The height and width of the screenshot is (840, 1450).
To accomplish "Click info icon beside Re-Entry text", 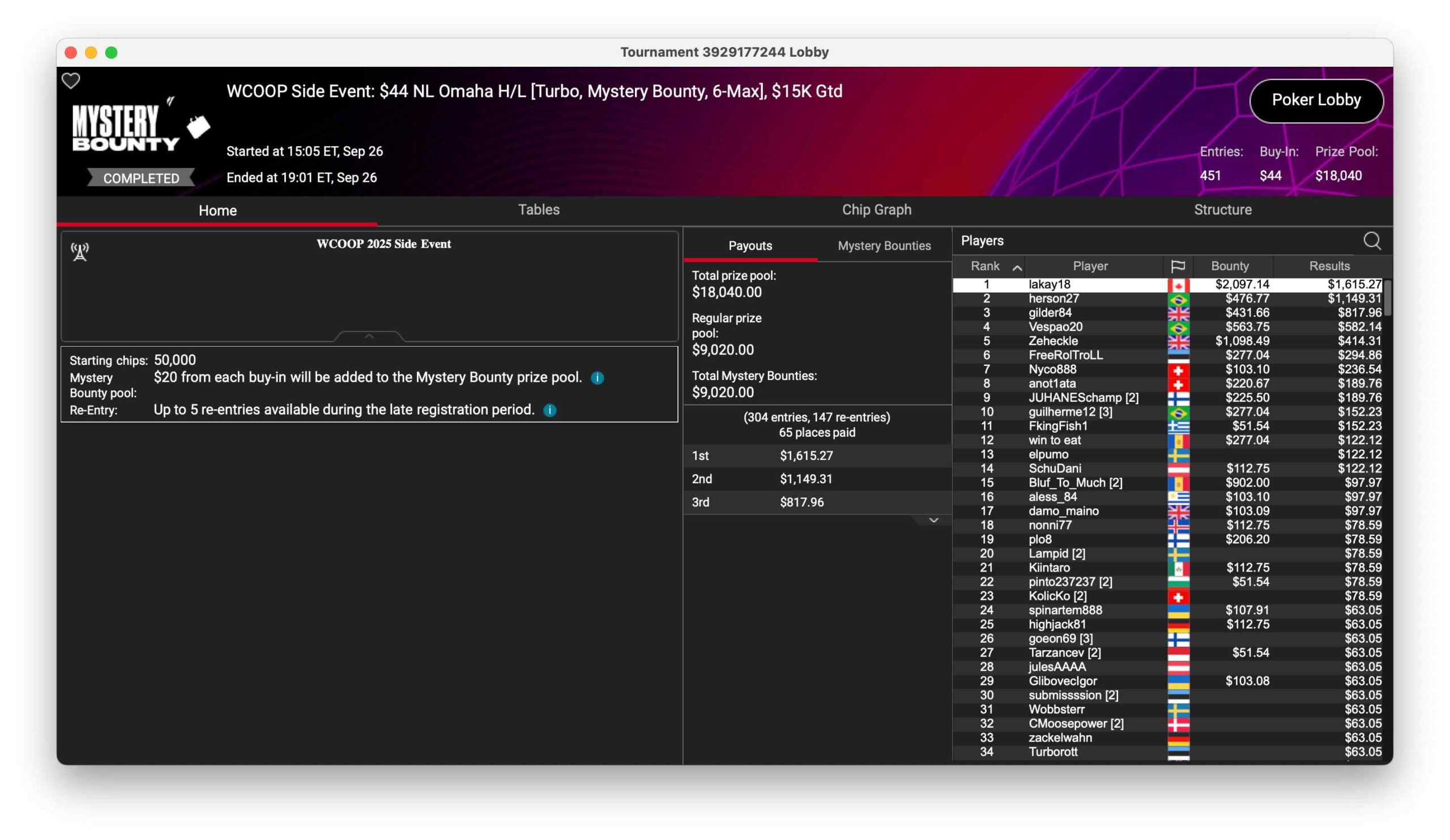I will 549,410.
